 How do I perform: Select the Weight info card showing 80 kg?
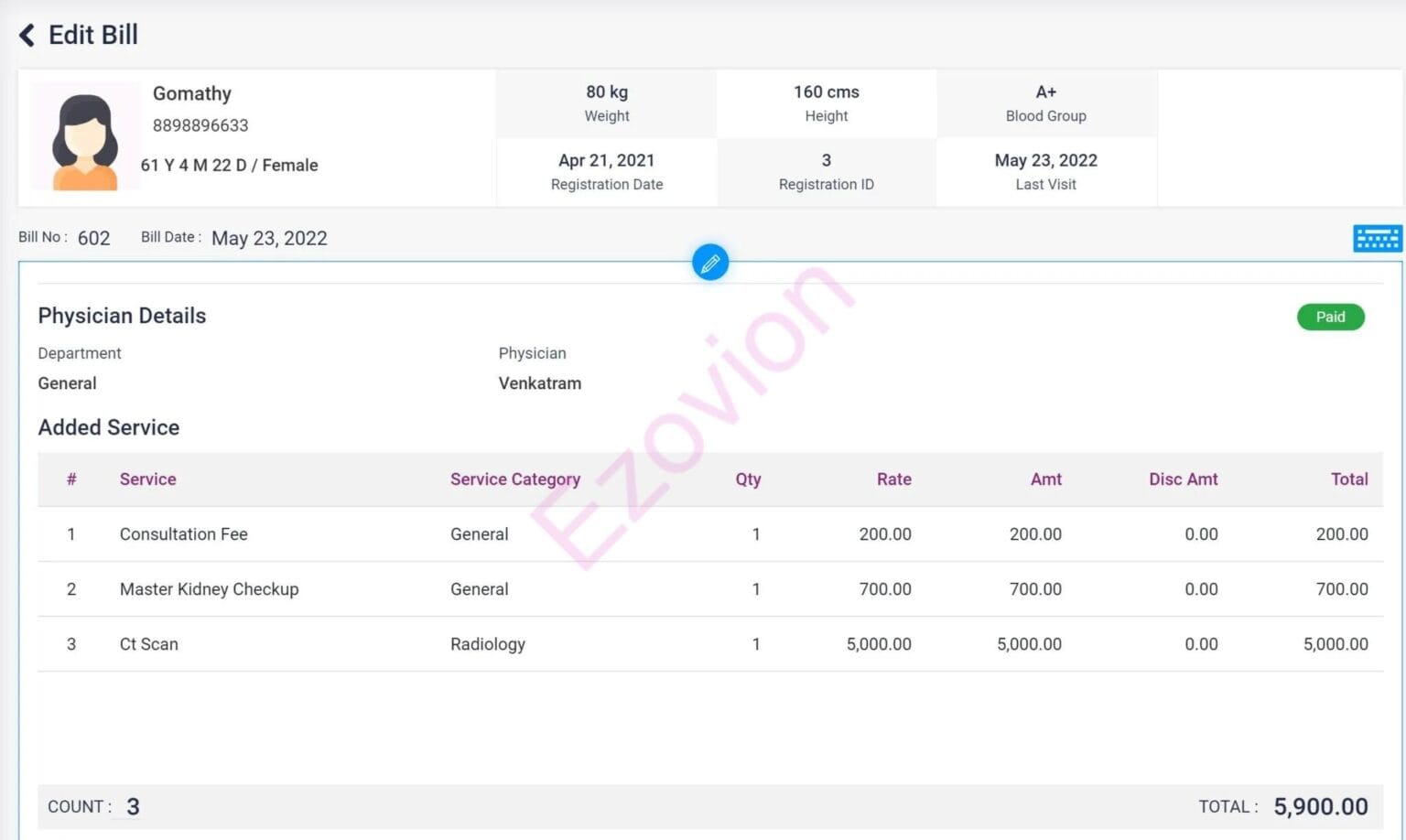(x=606, y=102)
